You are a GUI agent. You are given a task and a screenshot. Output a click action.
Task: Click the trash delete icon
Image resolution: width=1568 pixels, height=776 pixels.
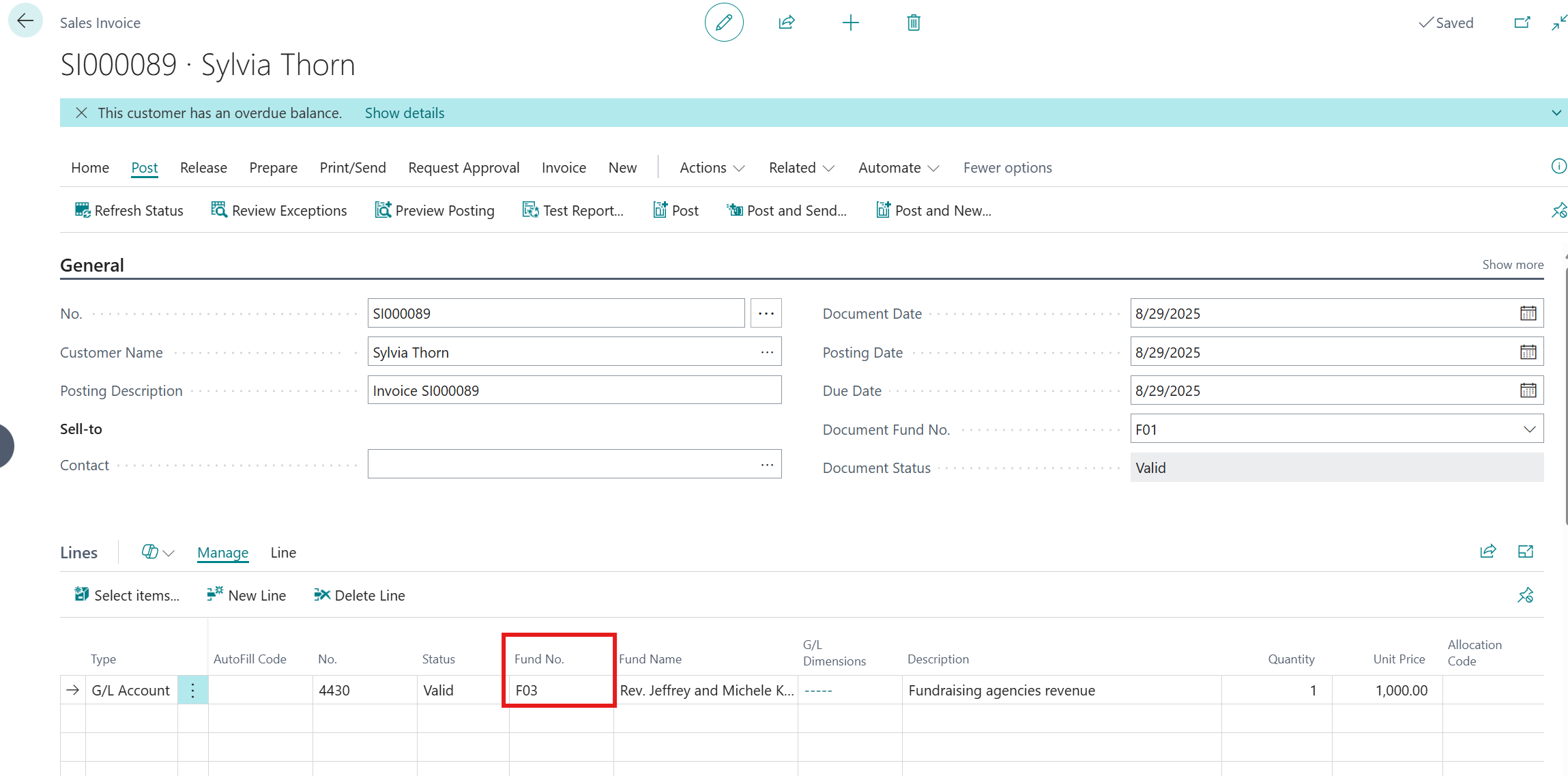tap(914, 23)
